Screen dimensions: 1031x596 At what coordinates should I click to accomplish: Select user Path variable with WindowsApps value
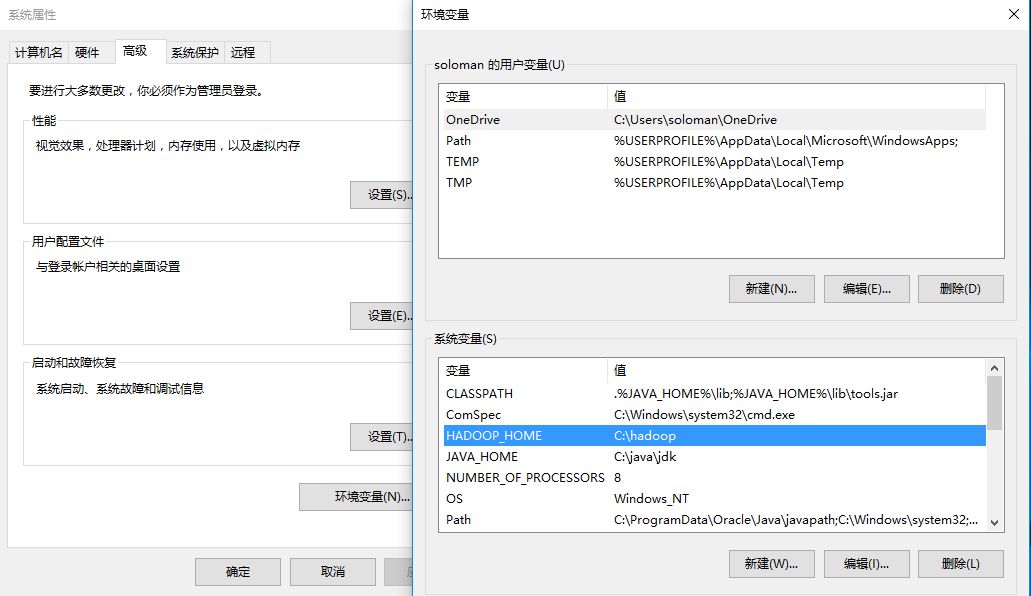point(715,141)
